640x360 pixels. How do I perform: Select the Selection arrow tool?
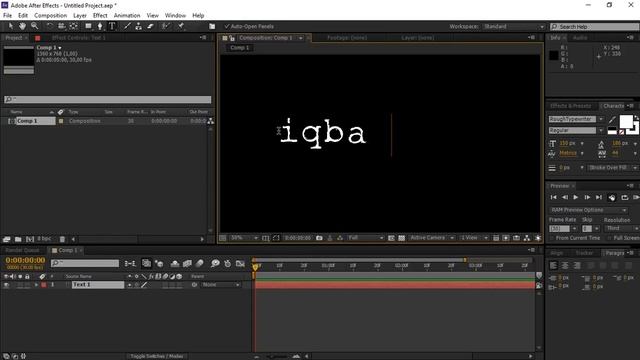click(x=11, y=26)
